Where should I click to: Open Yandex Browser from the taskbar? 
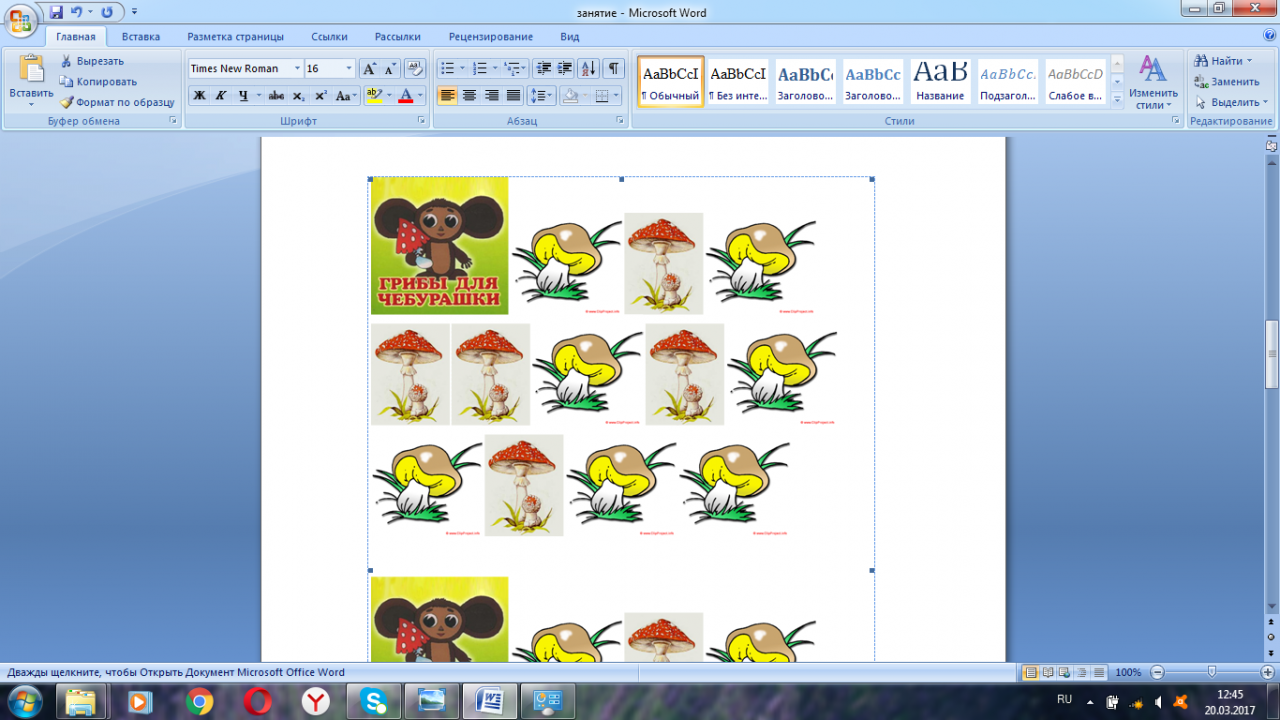(x=317, y=702)
